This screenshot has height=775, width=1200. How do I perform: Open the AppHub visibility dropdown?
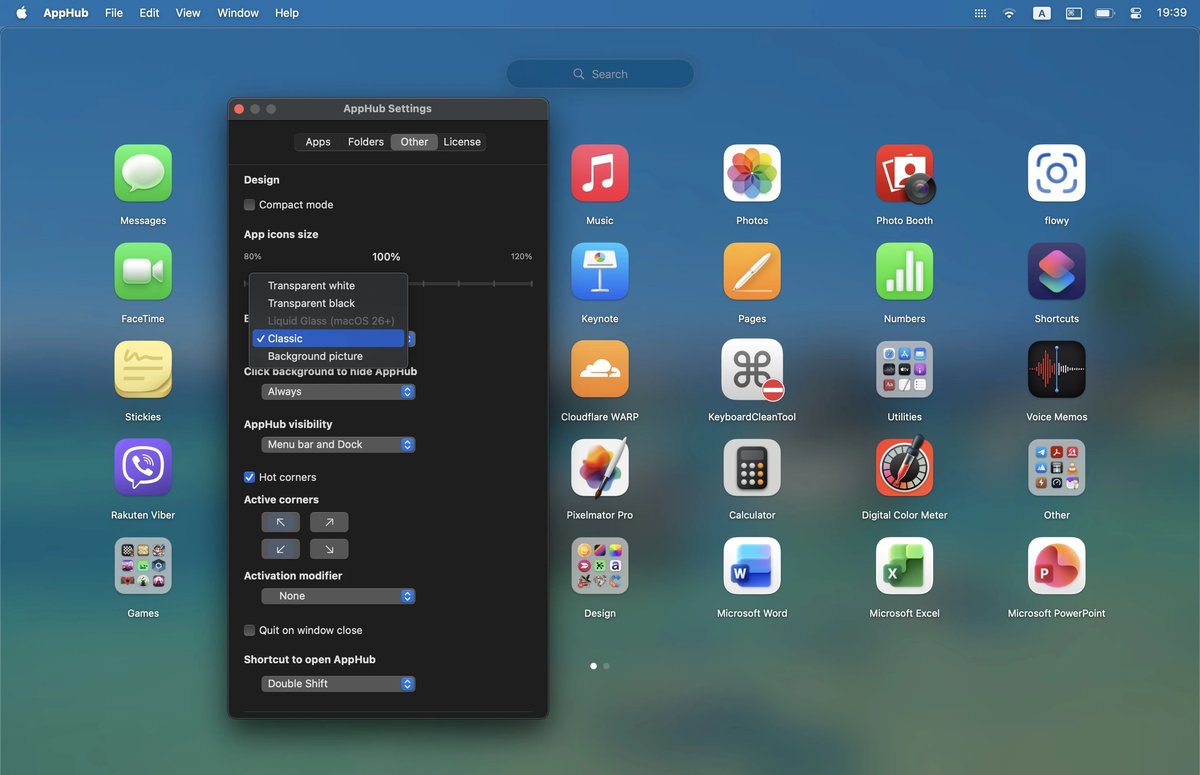pos(338,444)
